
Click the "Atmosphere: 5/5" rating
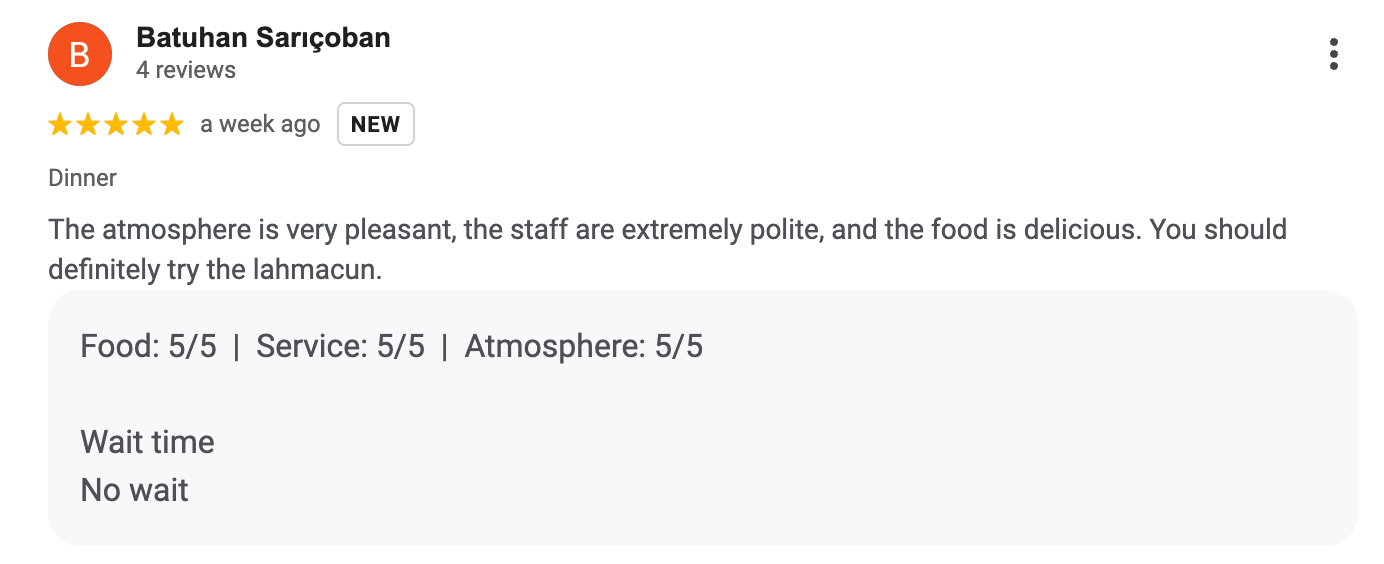(x=583, y=346)
